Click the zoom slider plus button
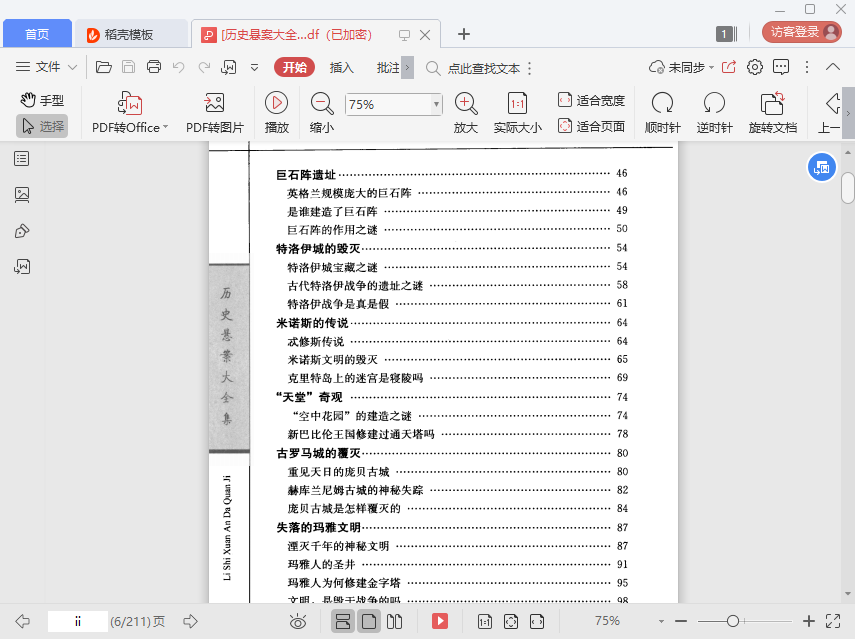 pos(809,621)
